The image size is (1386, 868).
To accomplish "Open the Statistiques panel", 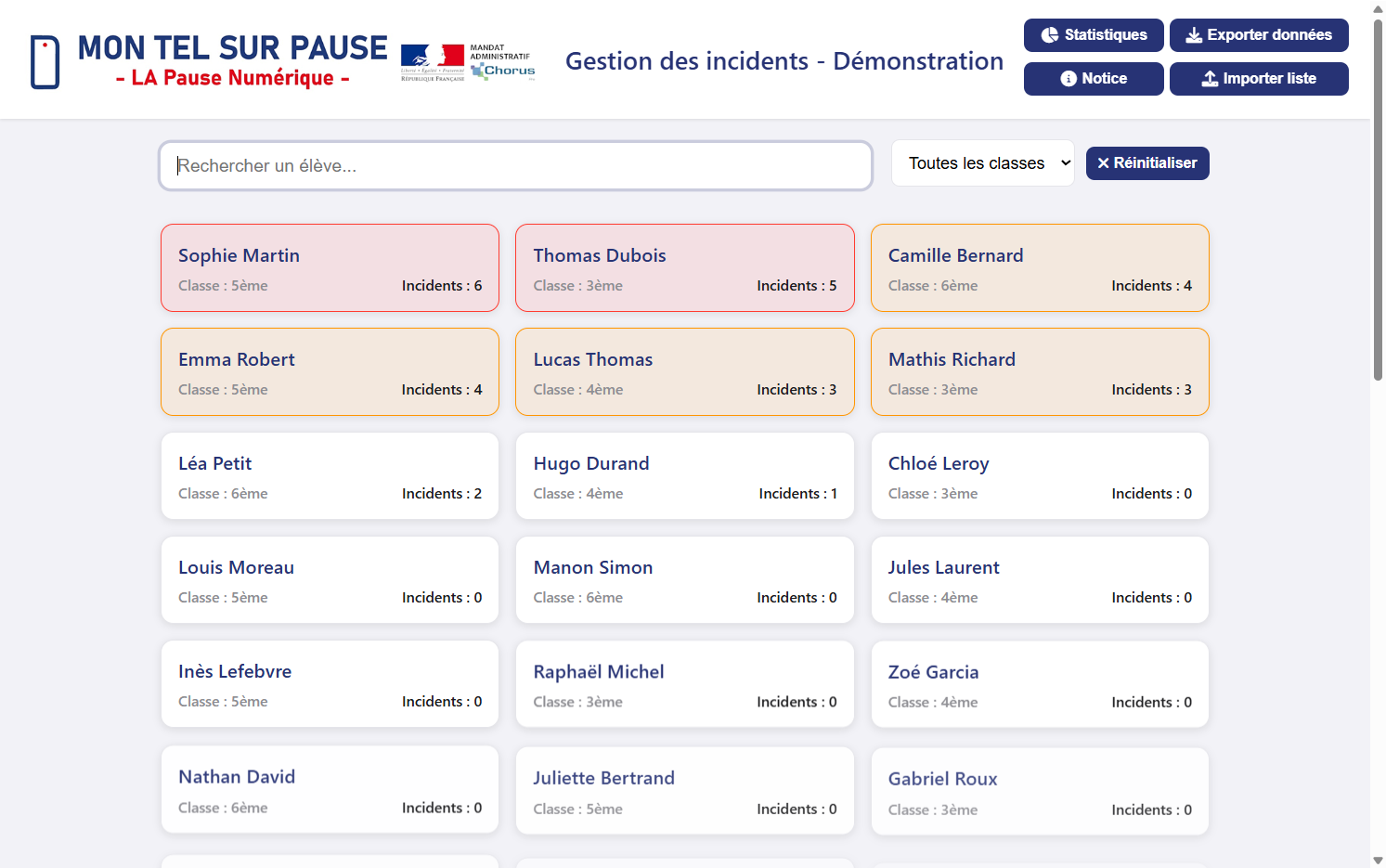I will pos(1094,35).
